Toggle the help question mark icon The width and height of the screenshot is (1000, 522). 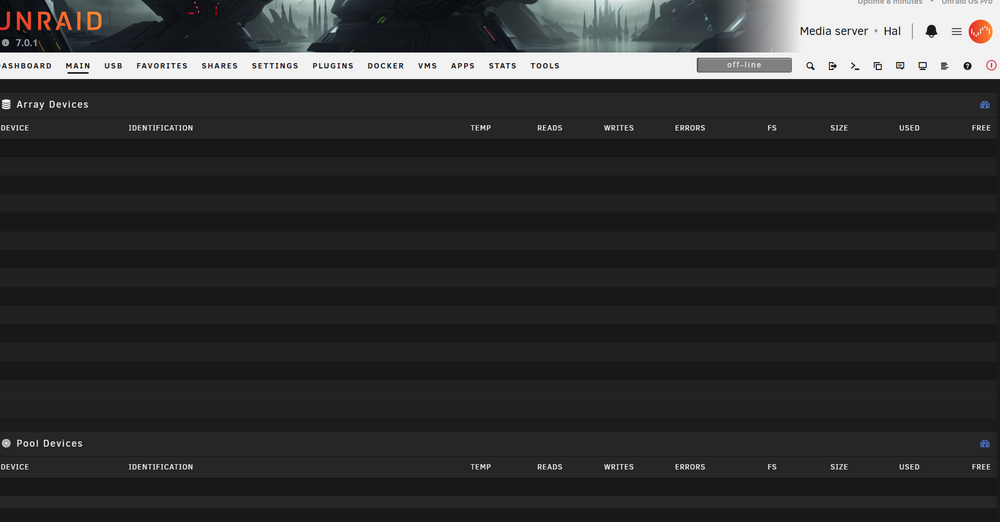point(967,66)
